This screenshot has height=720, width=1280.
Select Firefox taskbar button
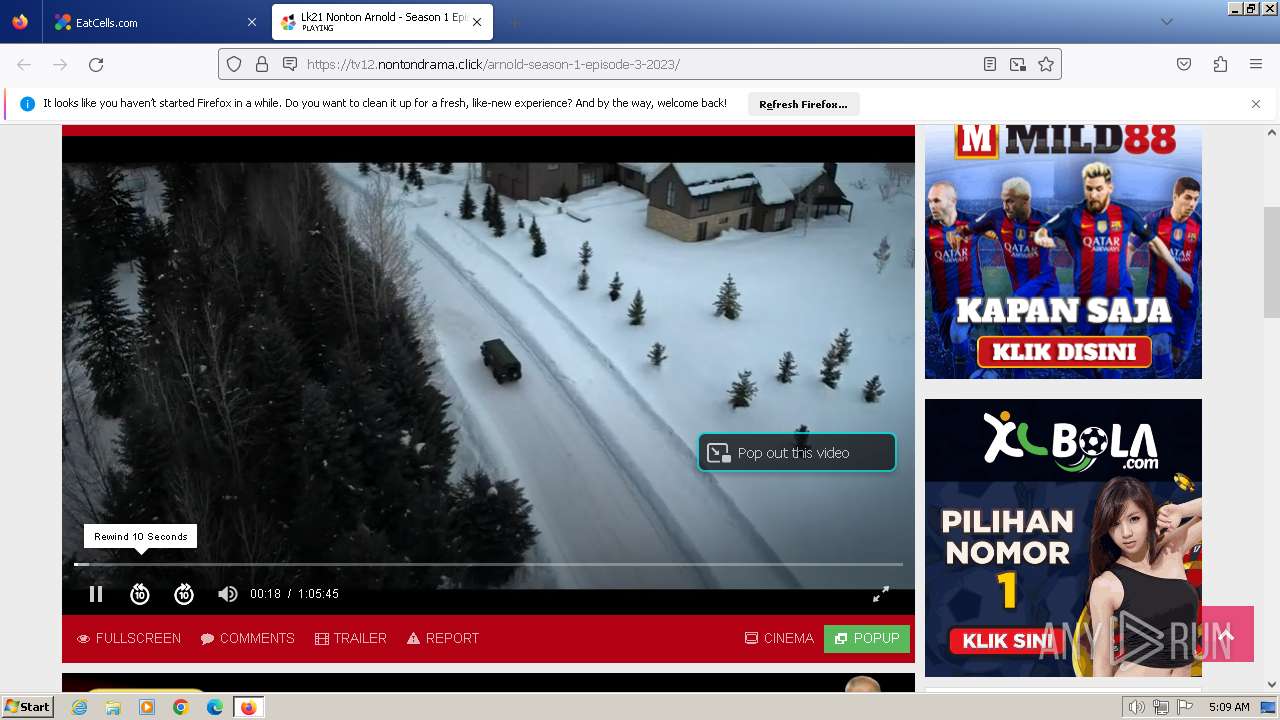(248, 707)
